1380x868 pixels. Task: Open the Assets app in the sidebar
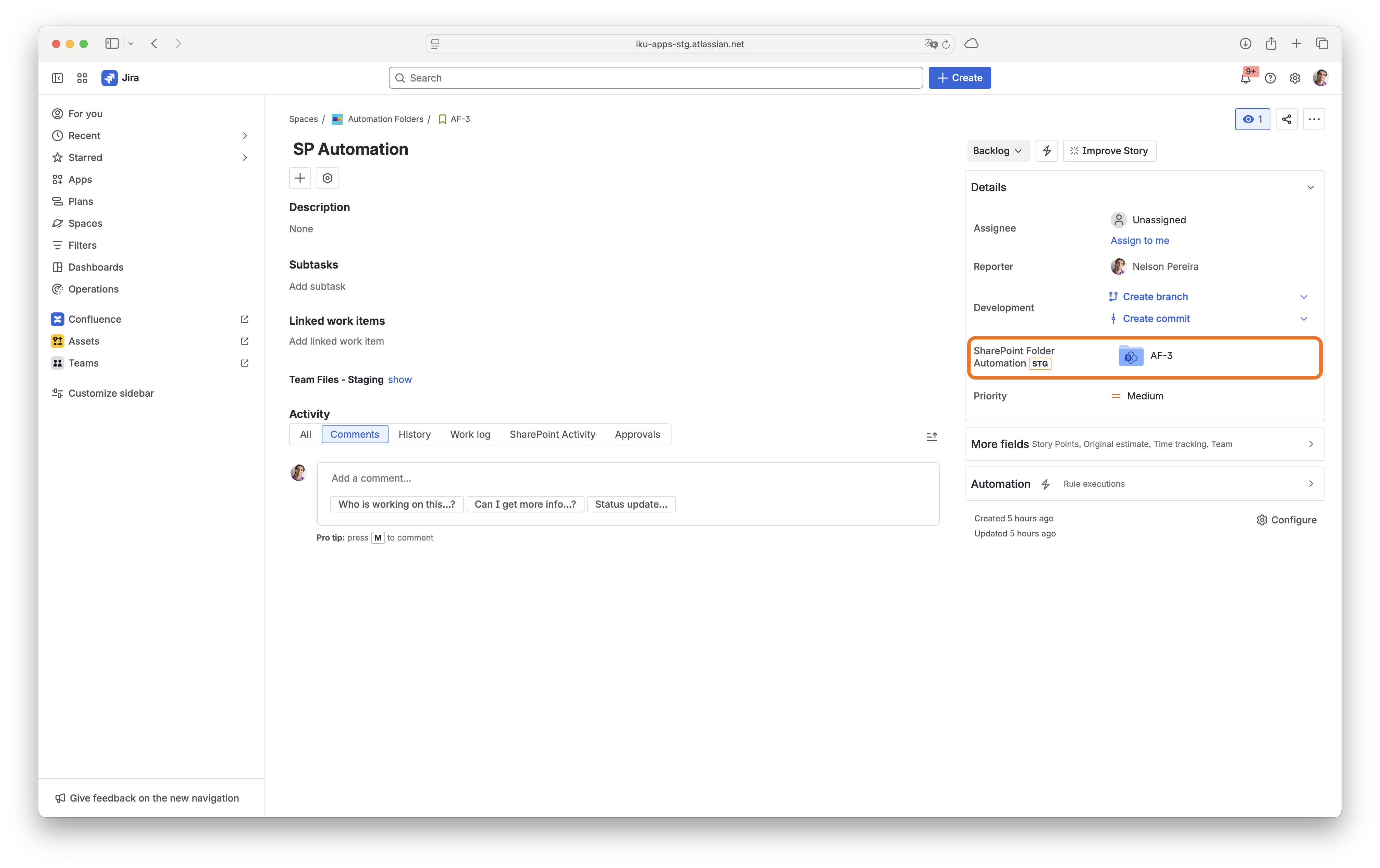(83, 340)
